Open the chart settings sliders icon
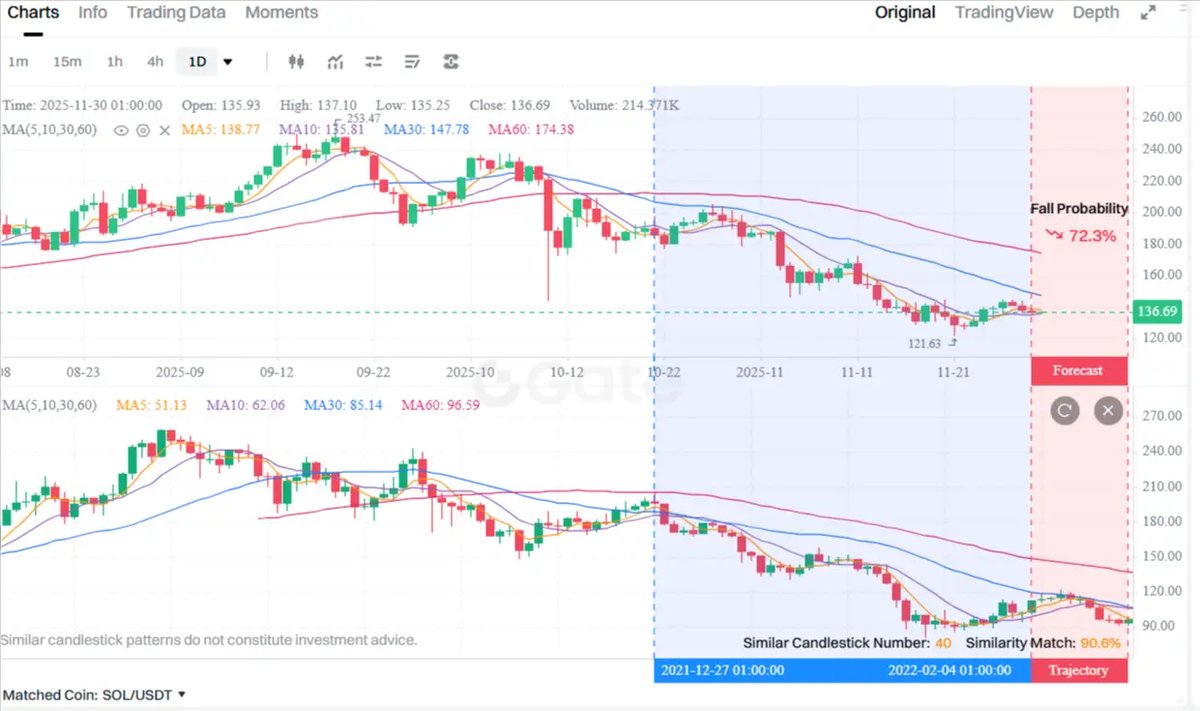 (x=374, y=62)
